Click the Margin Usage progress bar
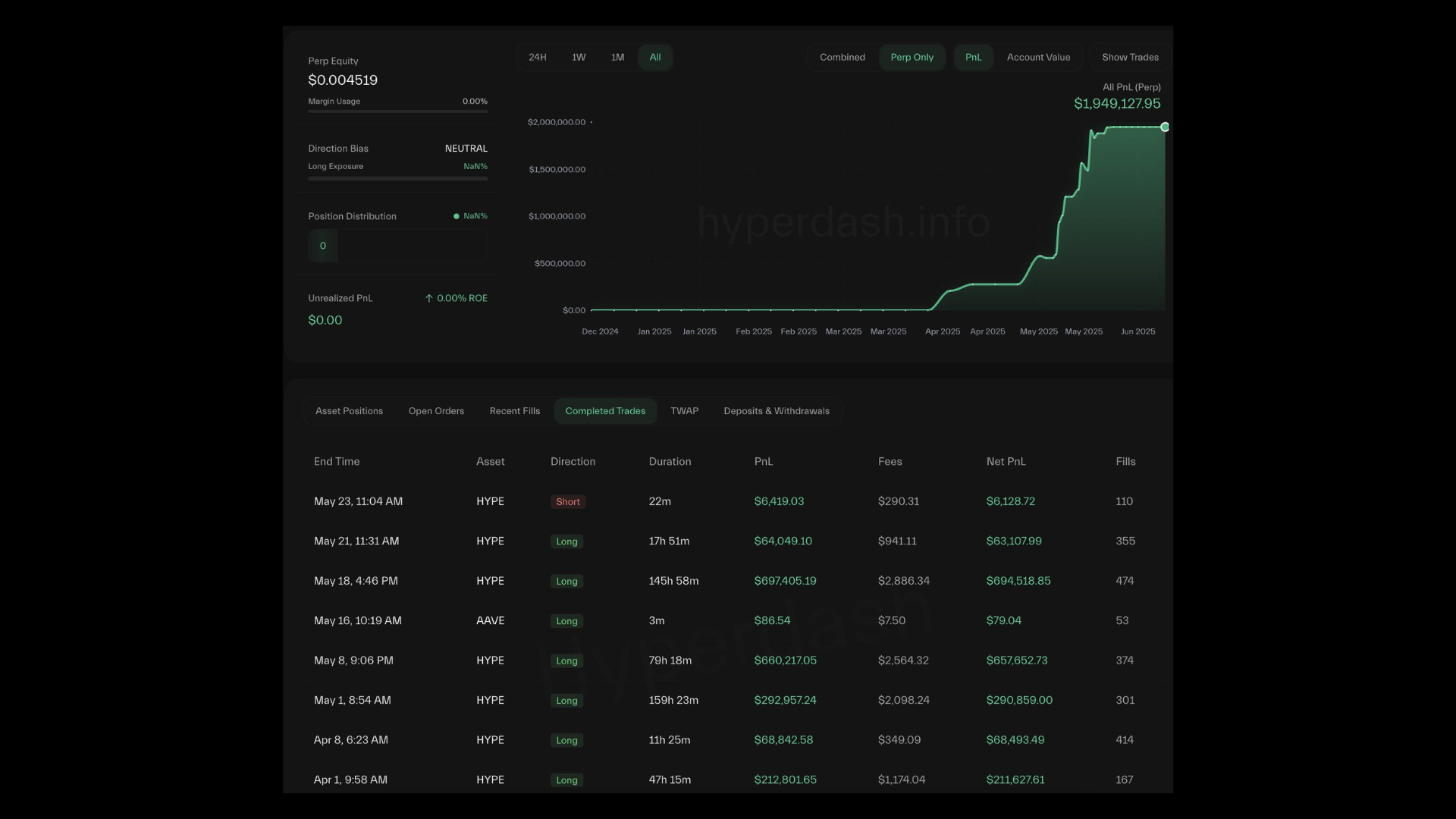Image resolution: width=1456 pixels, height=819 pixels. pyautogui.click(x=397, y=111)
